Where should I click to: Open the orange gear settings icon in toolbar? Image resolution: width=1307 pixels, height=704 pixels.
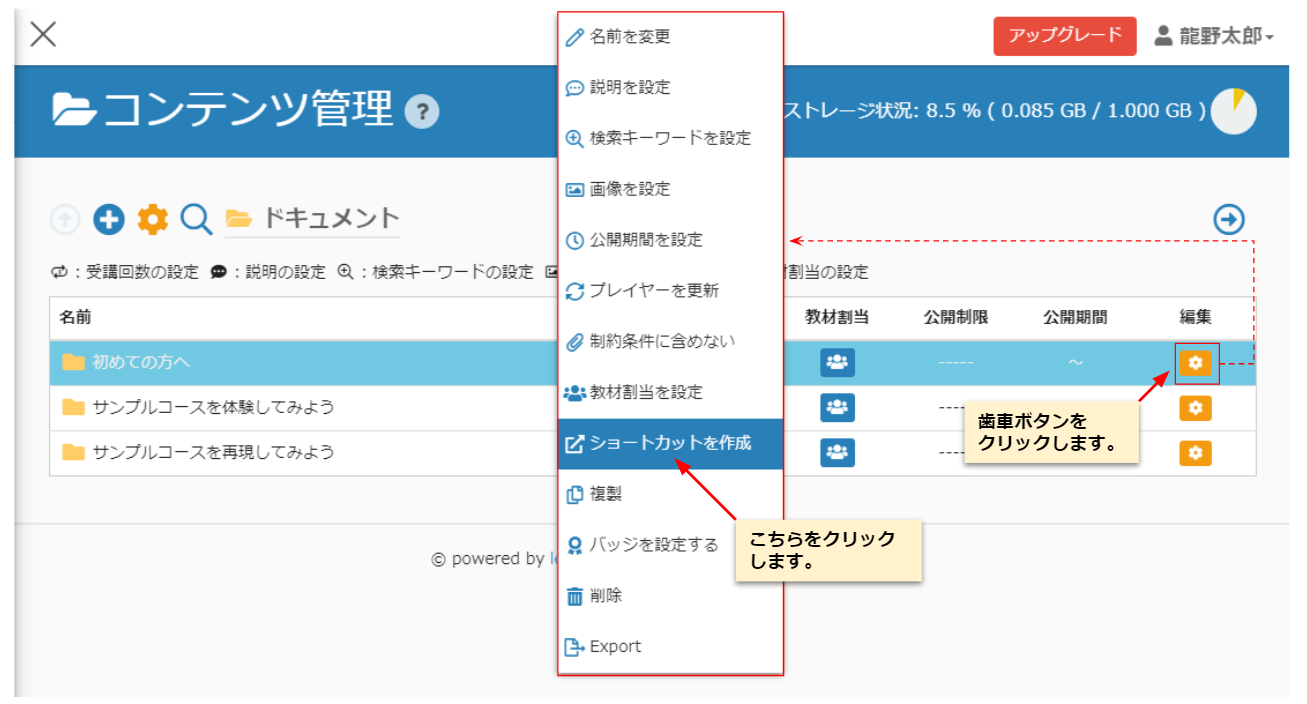pos(152,219)
